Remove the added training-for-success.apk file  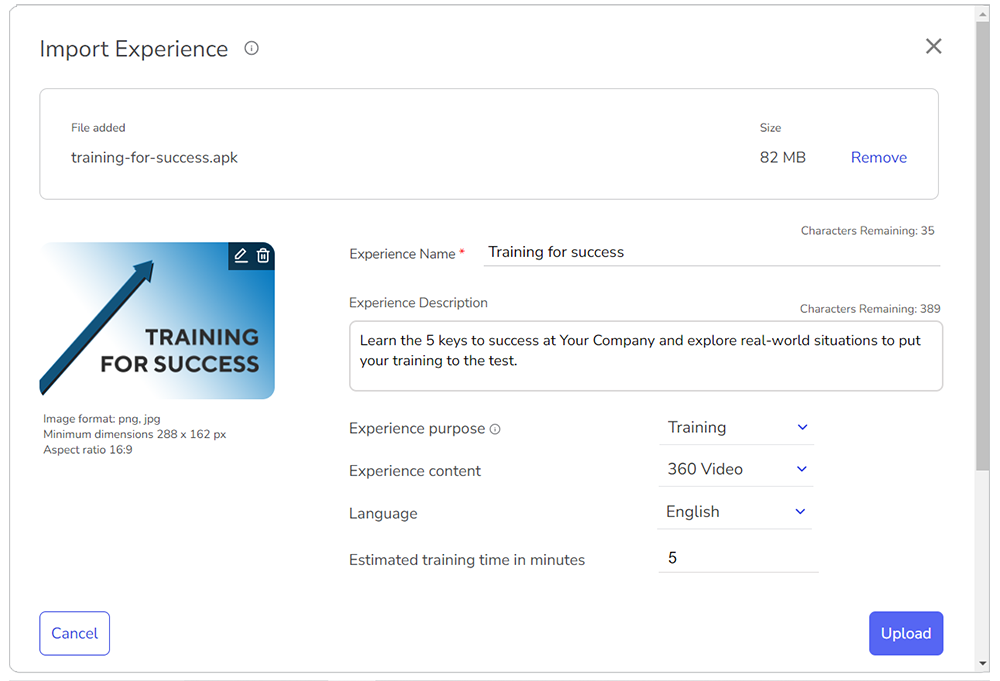[878, 157]
